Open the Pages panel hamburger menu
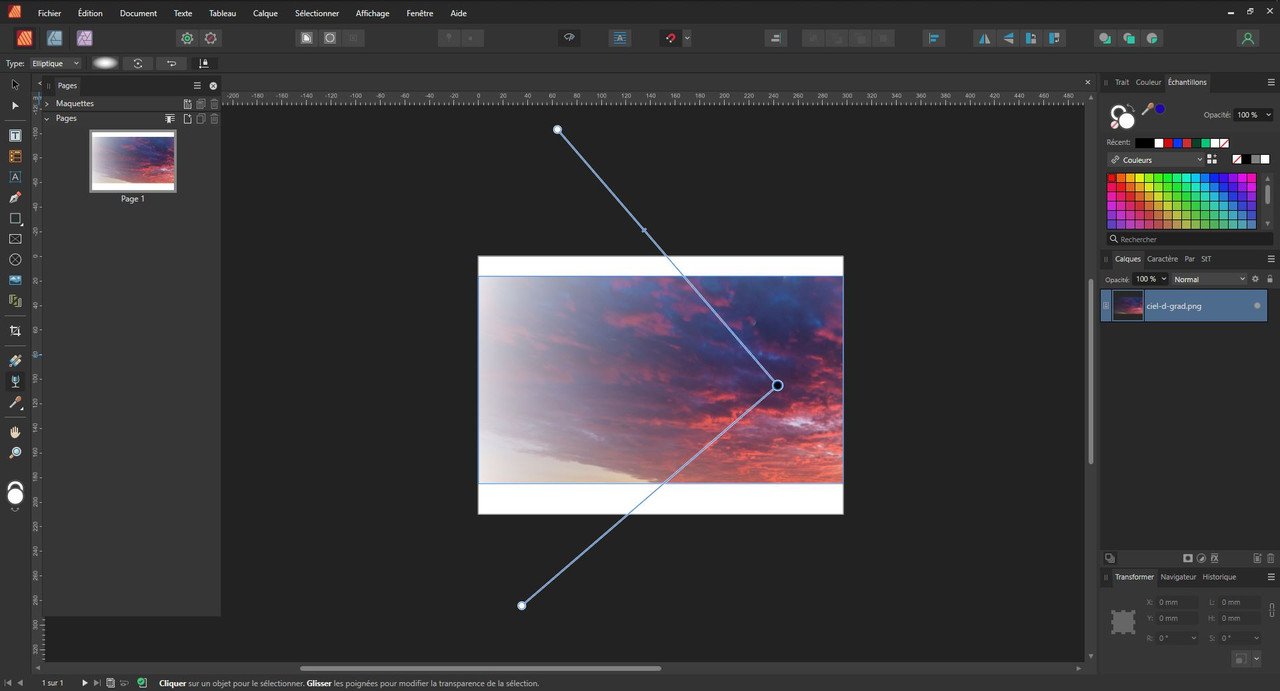1280x691 pixels. [197, 85]
